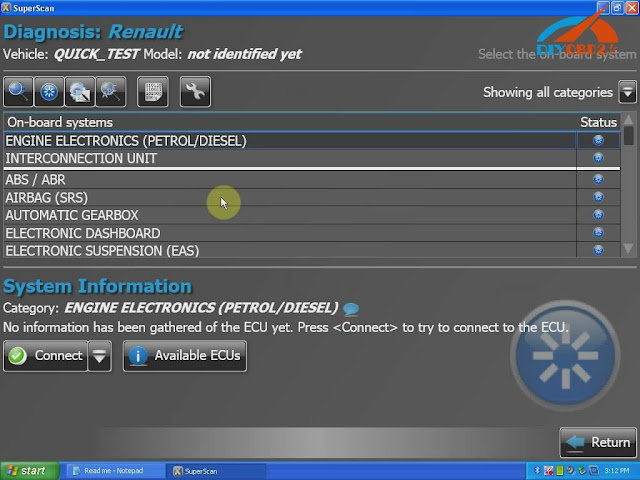This screenshot has width=640, height=480.
Task: Click AIRBAG (SRS) status indicator icon
Action: click(x=598, y=197)
